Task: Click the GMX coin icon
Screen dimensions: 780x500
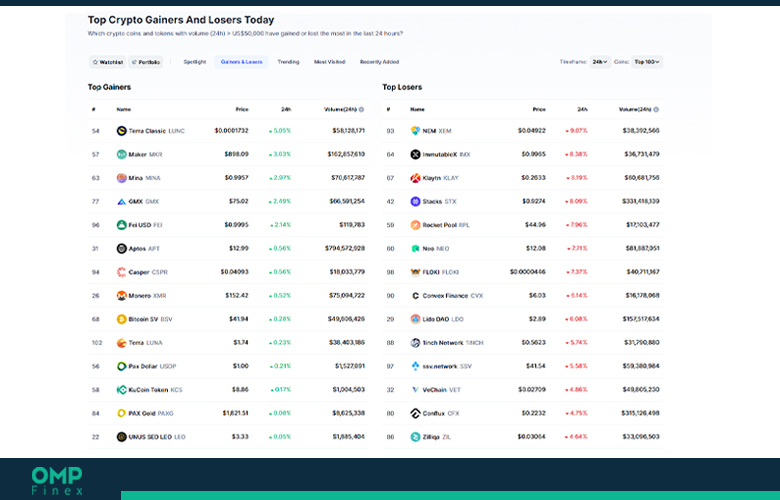Action: (121, 201)
